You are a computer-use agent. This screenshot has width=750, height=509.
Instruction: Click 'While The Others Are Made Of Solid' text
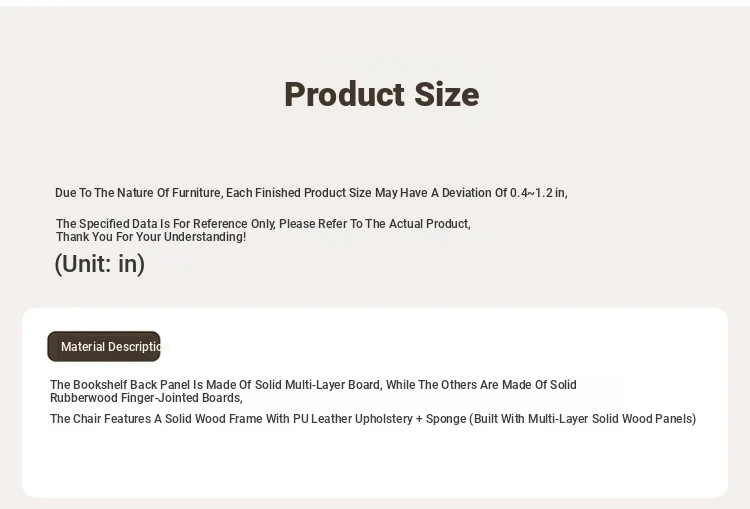pyautogui.click(x=481, y=385)
